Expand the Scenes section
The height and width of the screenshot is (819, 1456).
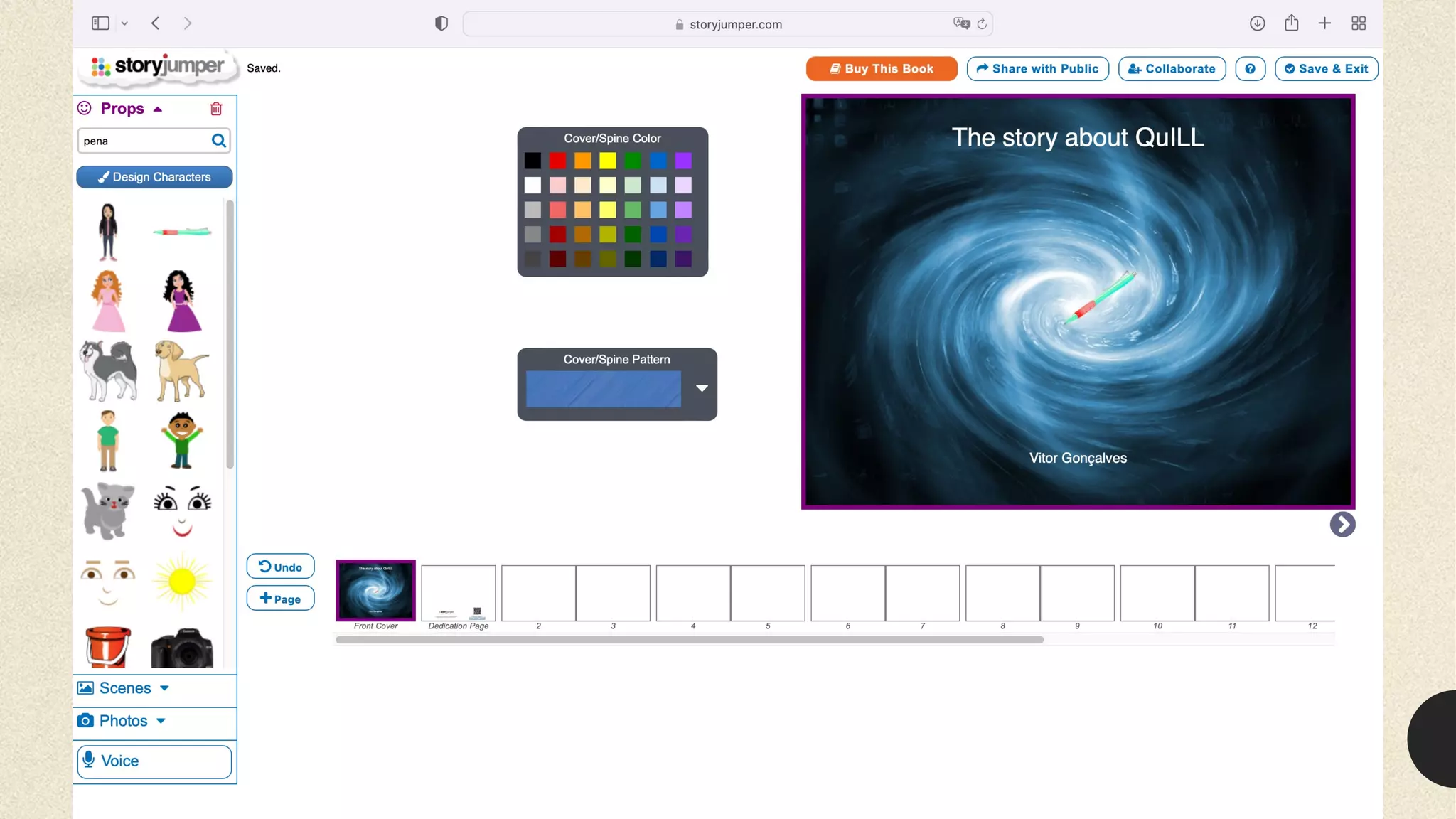pos(125,688)
